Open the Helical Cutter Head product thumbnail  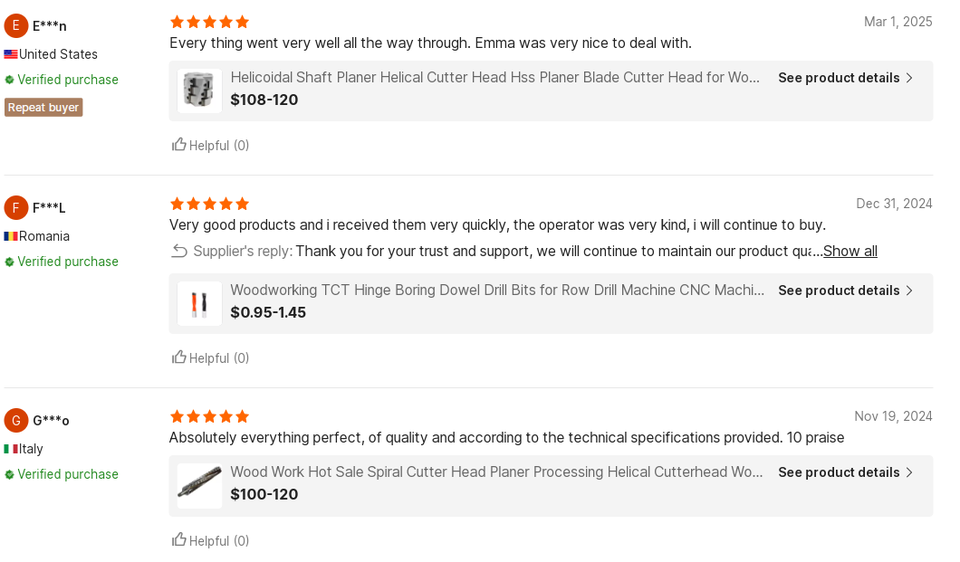click(200, 91)
